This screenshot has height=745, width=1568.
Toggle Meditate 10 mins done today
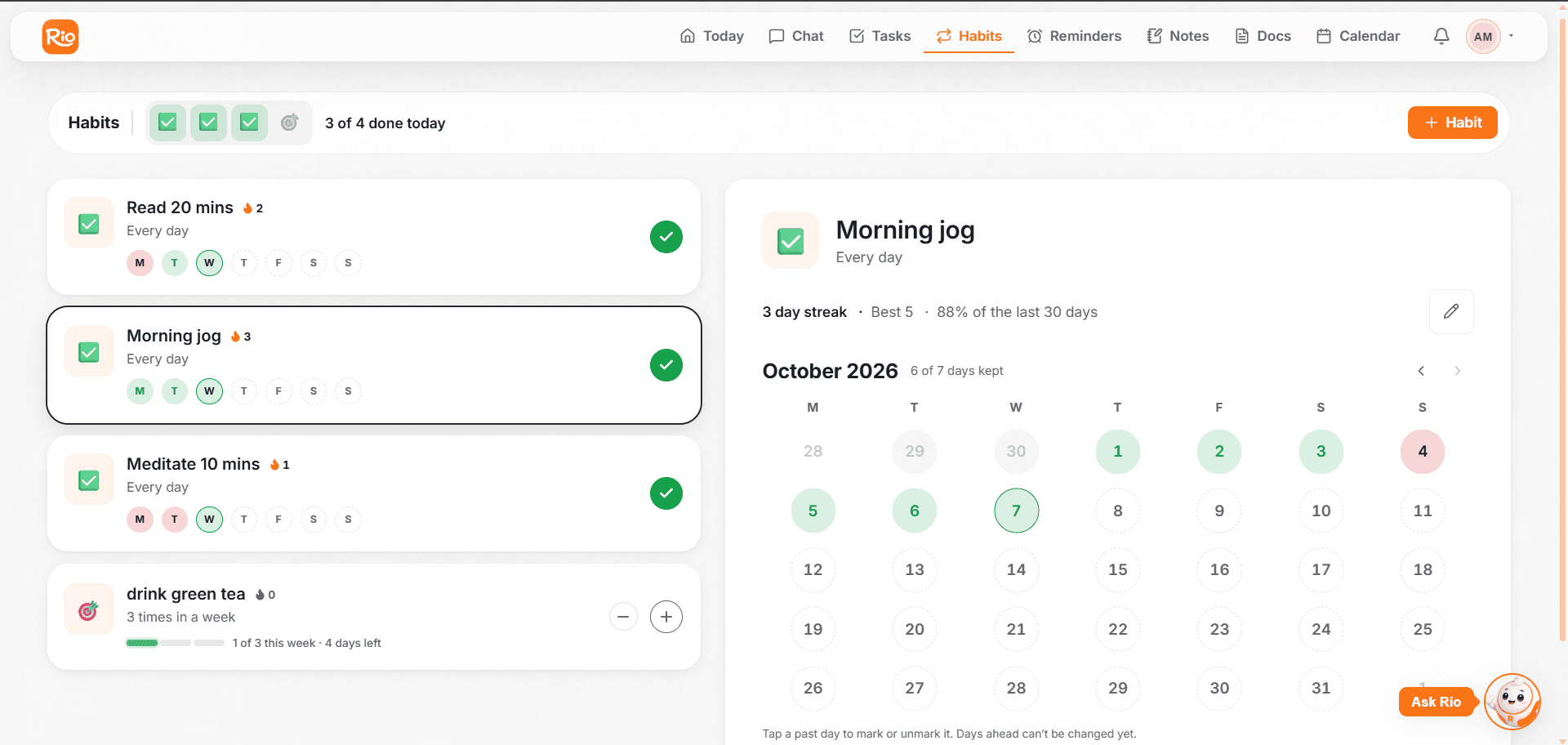coord(666,493)
